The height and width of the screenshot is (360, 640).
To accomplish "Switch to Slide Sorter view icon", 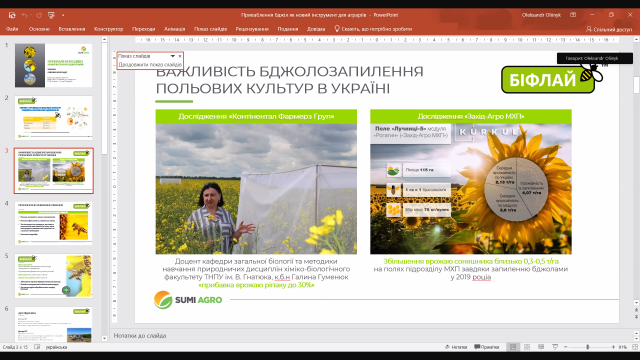I will click(x=527, y=347).
